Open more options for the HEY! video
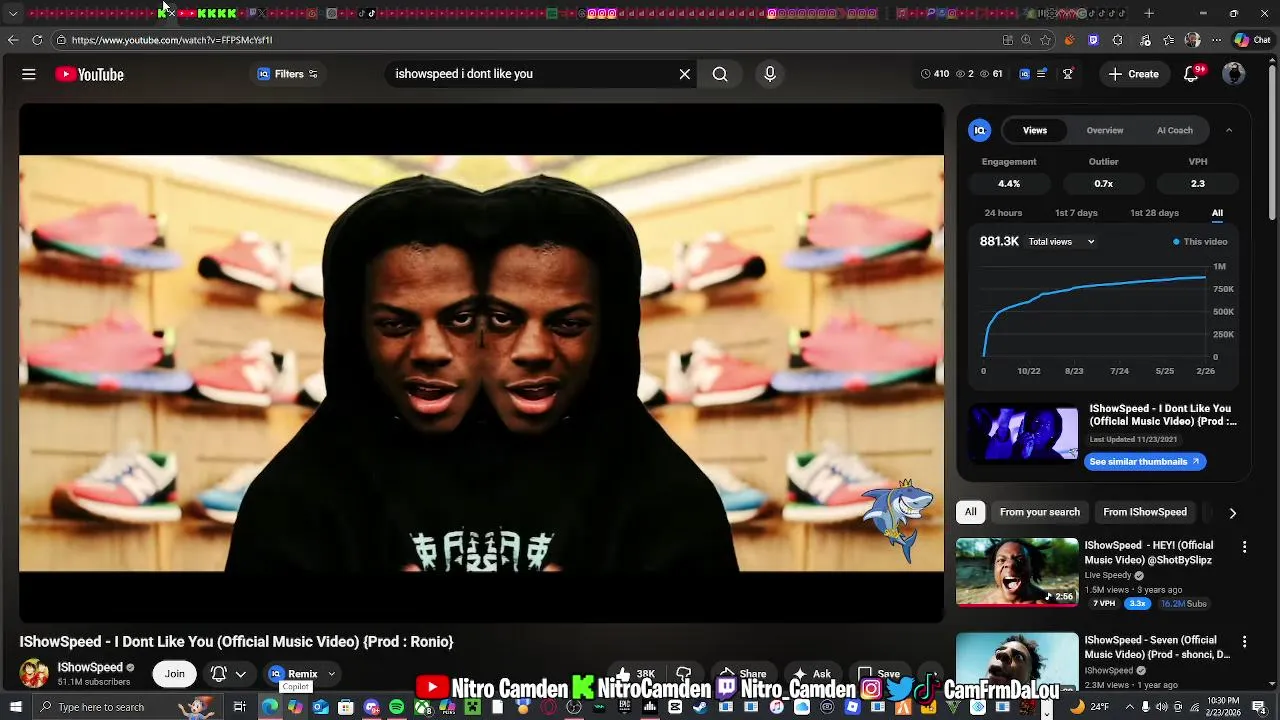1280x720 pixels. click(1244, 547)
